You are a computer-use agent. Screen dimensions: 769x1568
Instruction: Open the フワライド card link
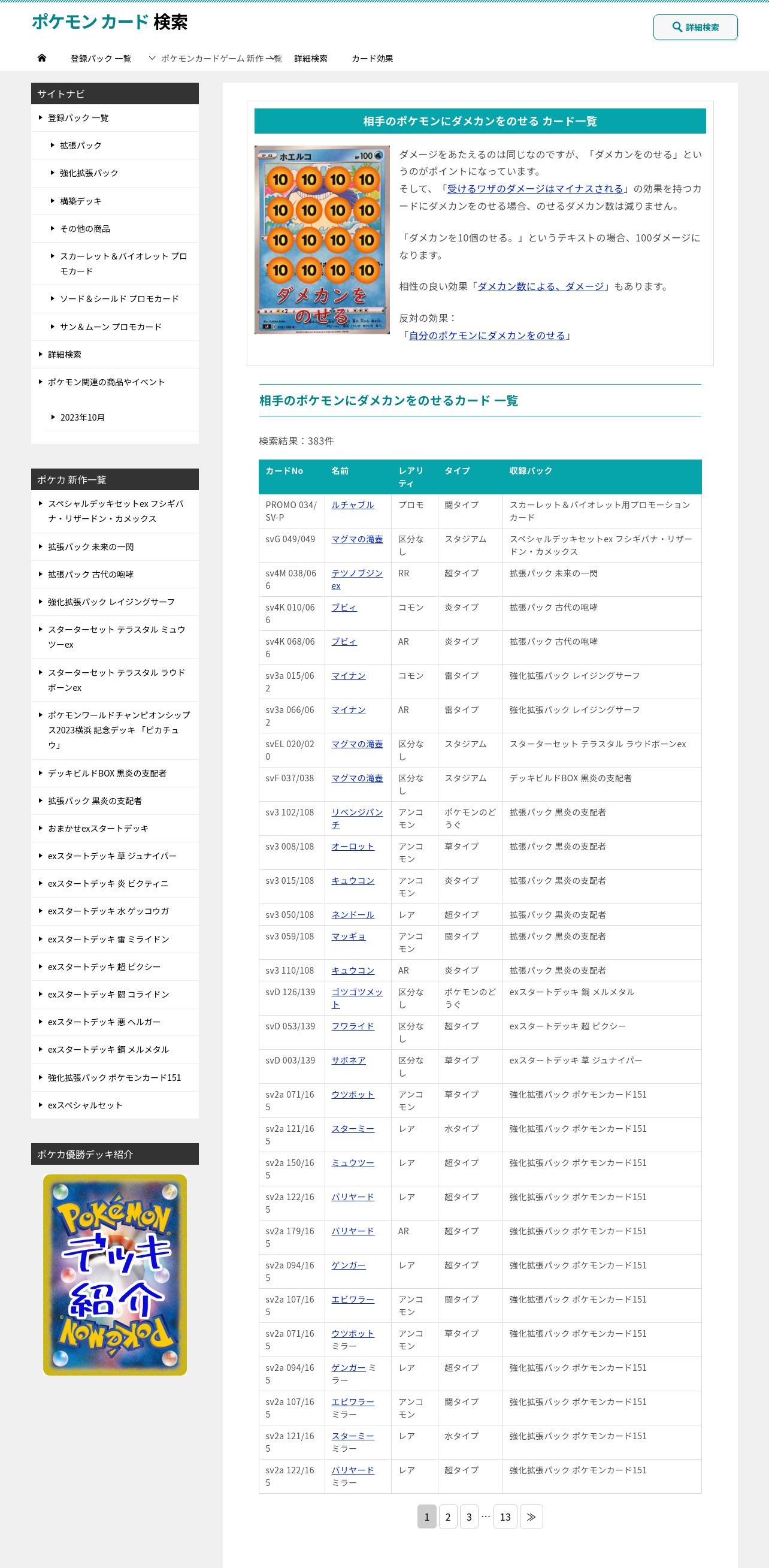click(353, 1026)
